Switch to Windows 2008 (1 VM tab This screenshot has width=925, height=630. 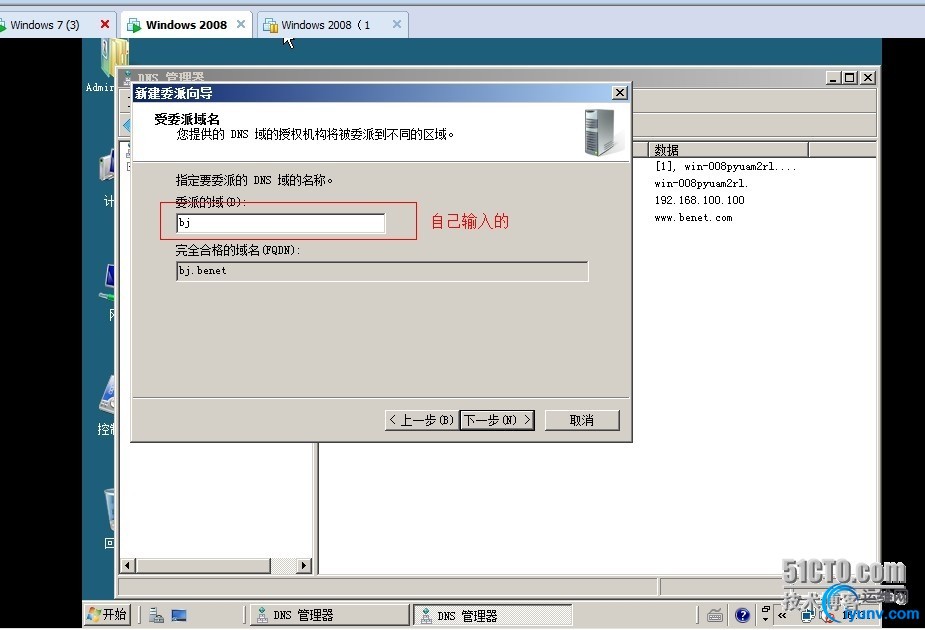click(x=326, y=25)
